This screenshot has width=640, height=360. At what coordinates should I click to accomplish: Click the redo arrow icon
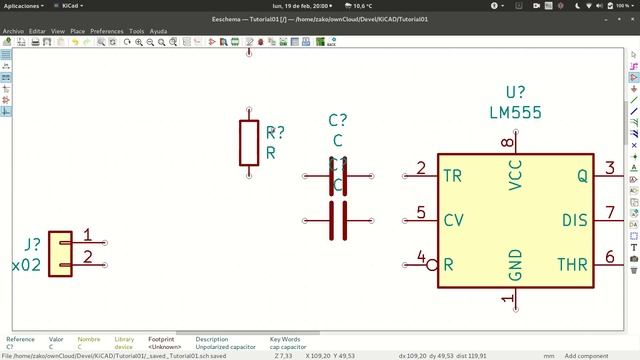87,42
